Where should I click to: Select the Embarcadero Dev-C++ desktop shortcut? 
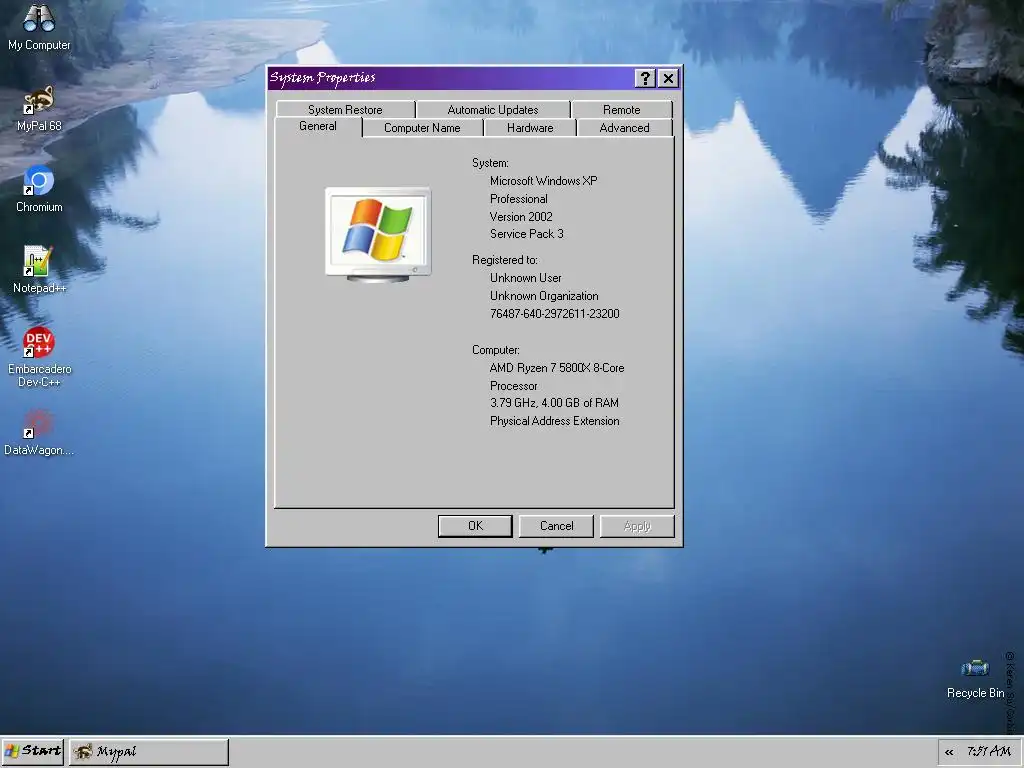point(39,357)
